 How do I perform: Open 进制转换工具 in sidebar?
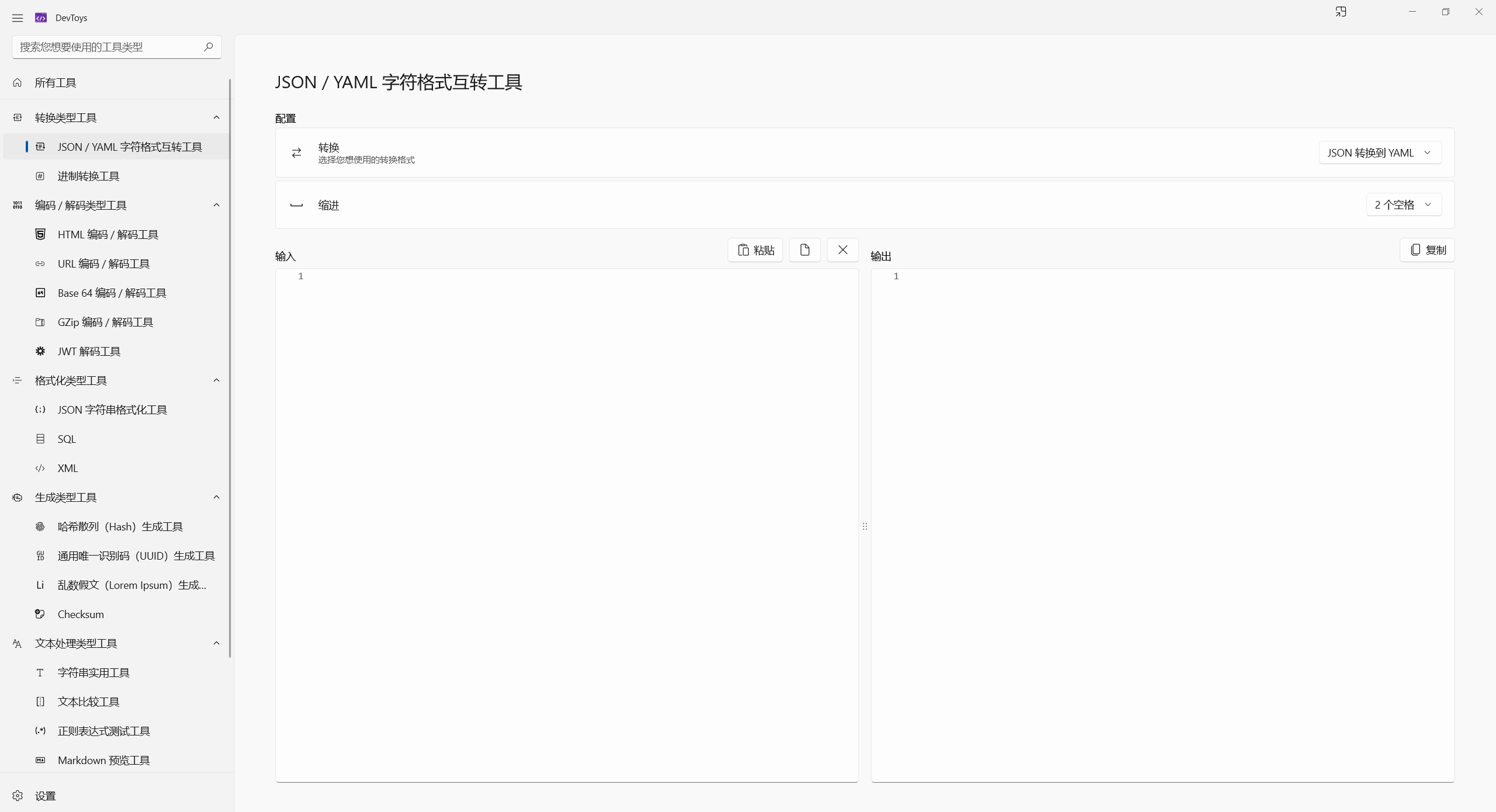(88, 176)
